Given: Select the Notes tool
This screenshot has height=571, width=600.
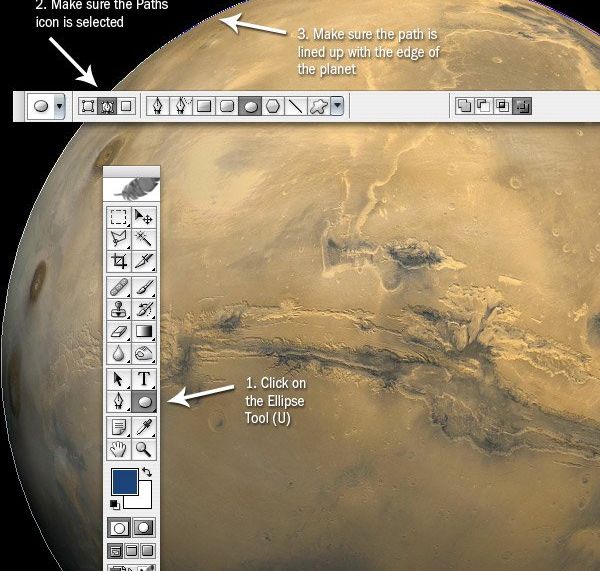Looking at the screenshot, I should 119,427.
